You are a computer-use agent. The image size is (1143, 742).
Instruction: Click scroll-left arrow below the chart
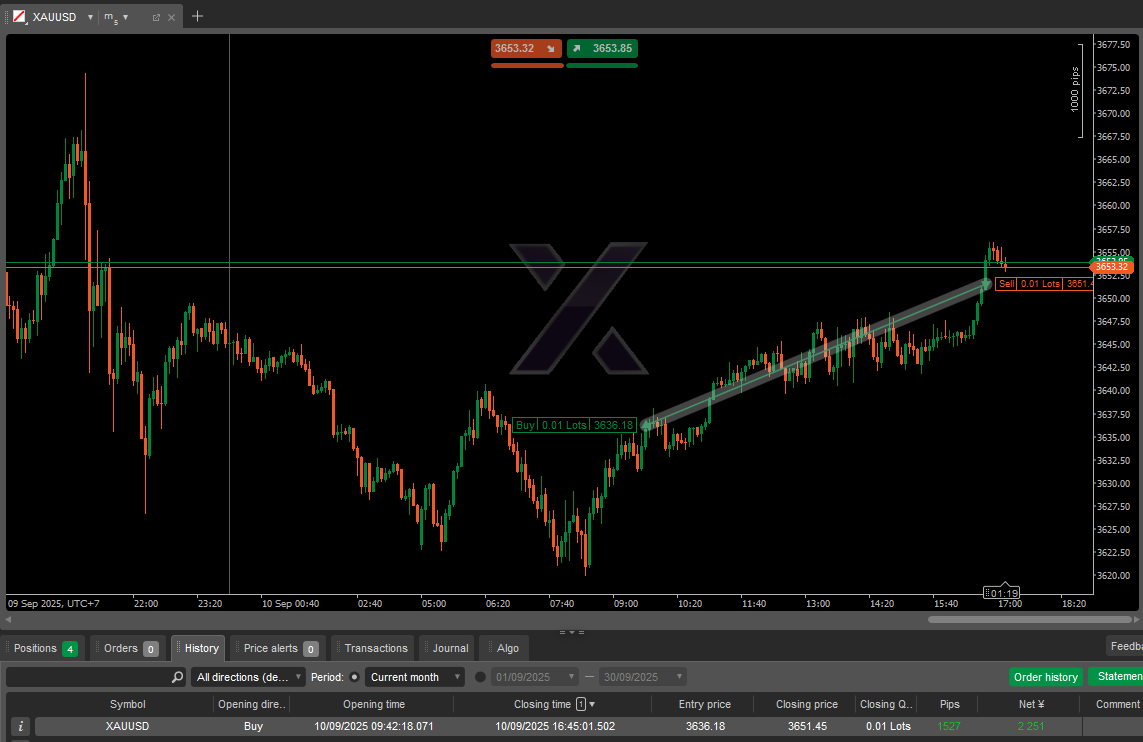[10, 620]
